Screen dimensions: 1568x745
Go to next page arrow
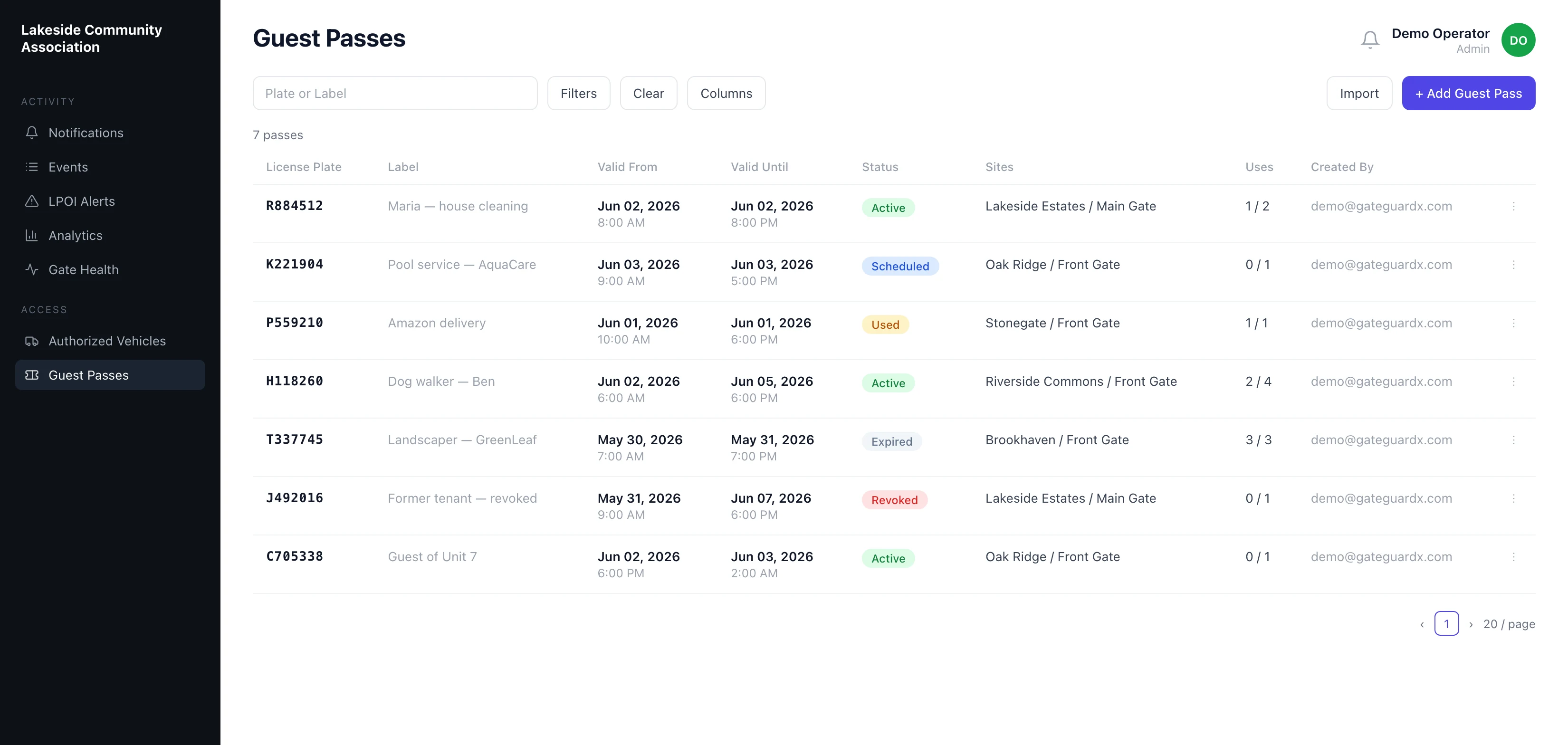[1471, 624]
